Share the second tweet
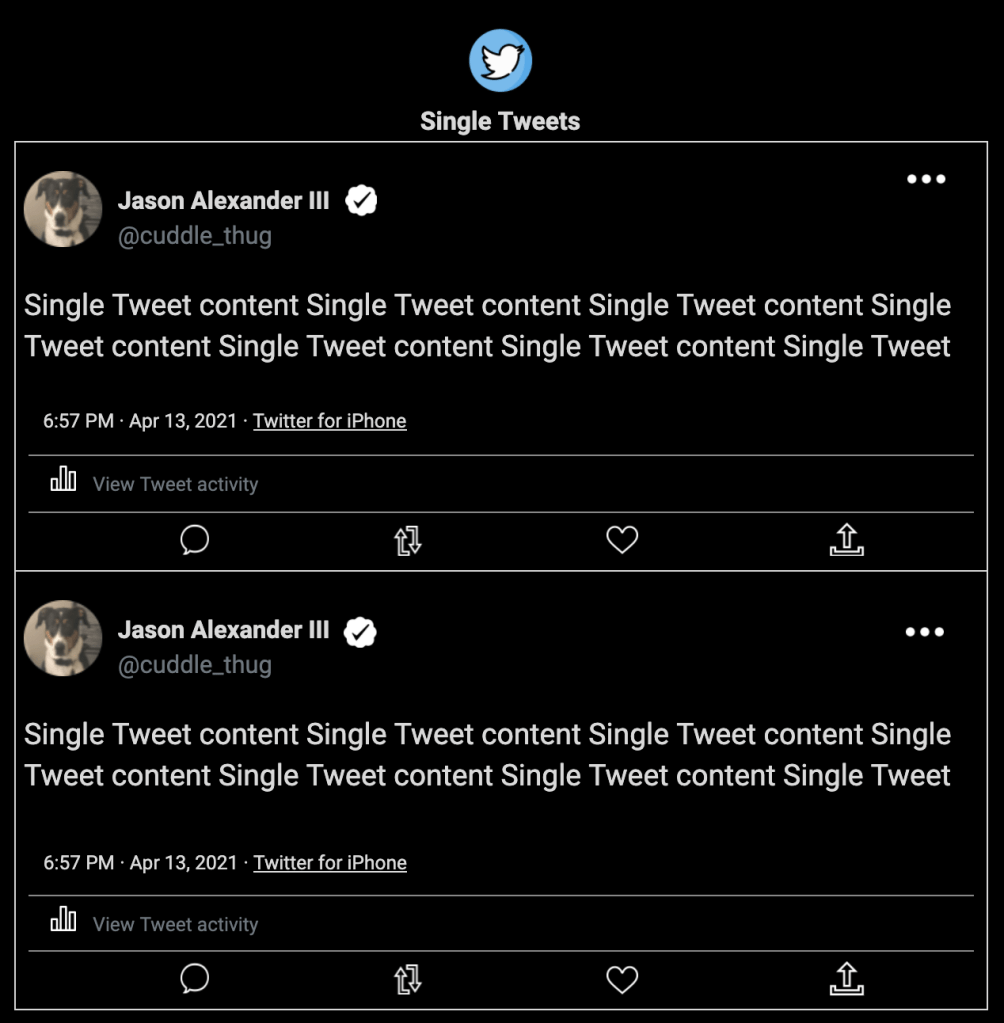 (x=846, y=978)
